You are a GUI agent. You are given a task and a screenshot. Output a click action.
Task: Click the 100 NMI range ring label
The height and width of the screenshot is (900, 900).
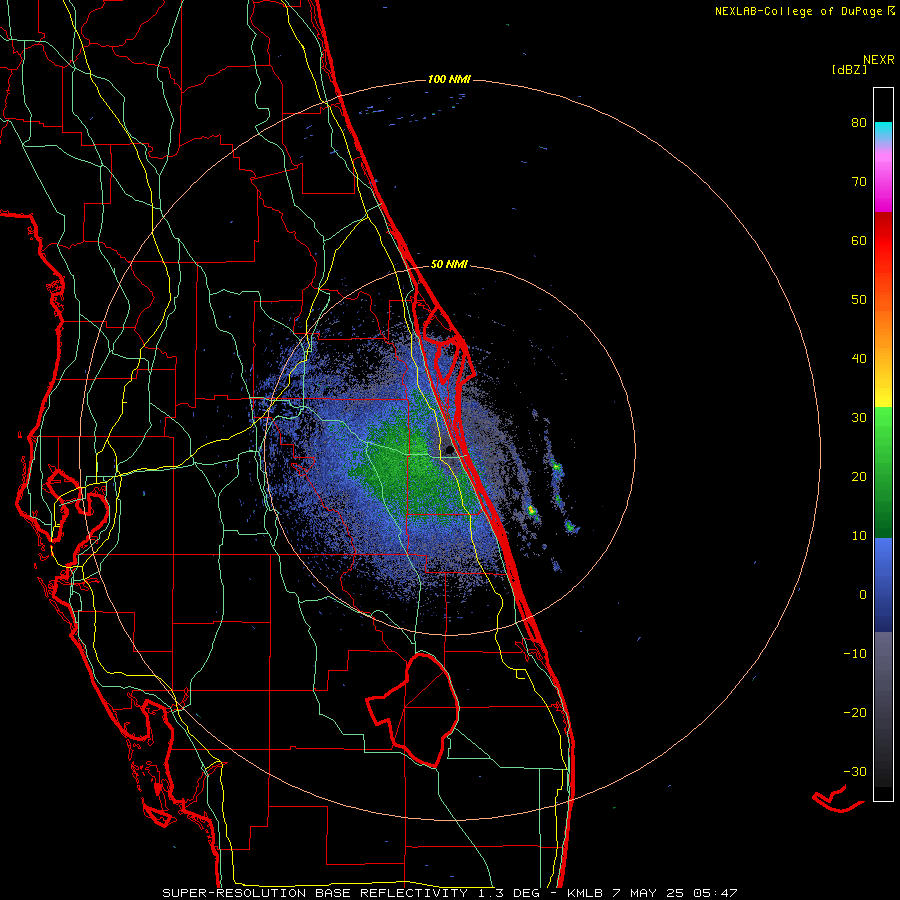click(449, 79)
